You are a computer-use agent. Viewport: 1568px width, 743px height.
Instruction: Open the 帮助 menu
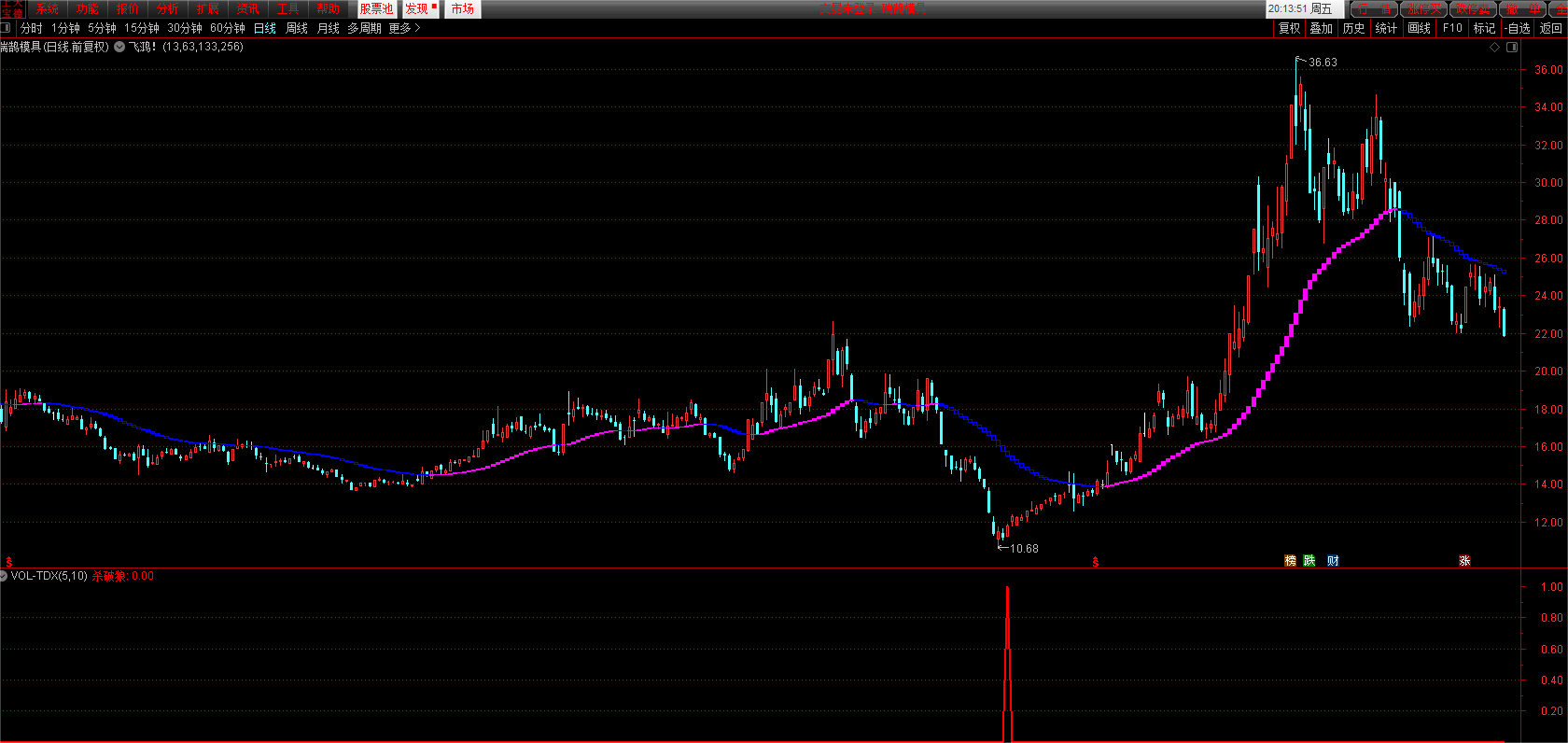pos(329,8)
